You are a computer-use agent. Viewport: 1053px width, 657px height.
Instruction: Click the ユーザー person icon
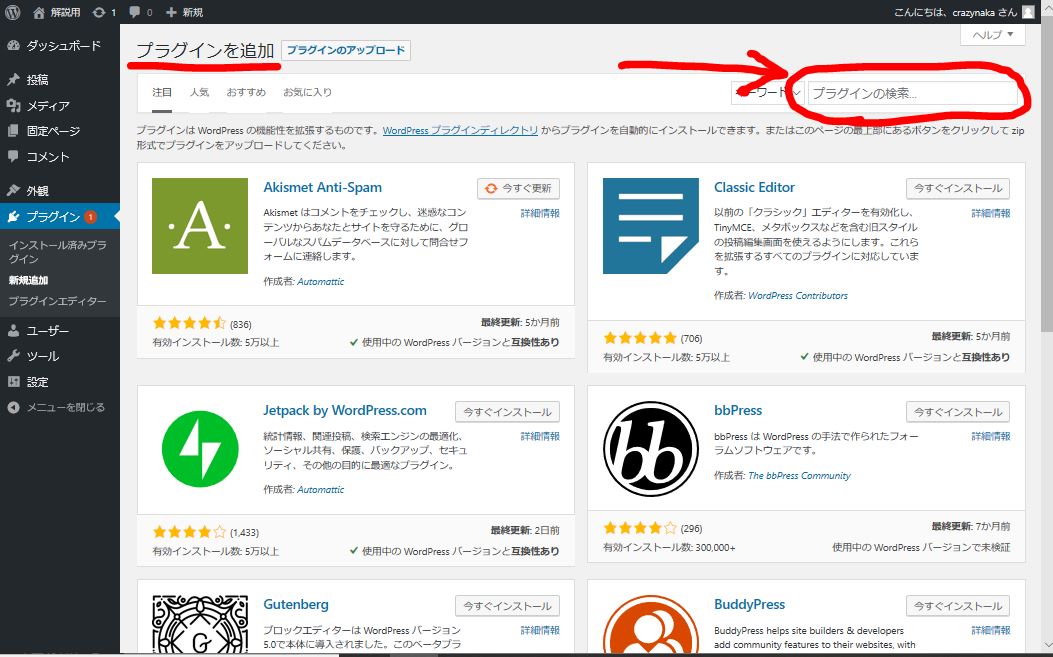pyautogui.click(x=13, y=331)
